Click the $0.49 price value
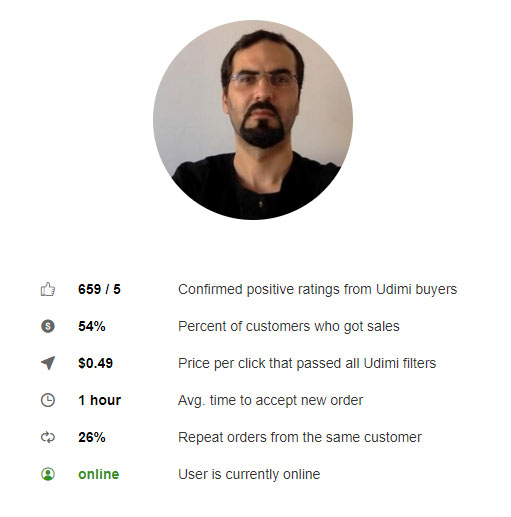This screenshot has width=511, height=517. point(95,363)
